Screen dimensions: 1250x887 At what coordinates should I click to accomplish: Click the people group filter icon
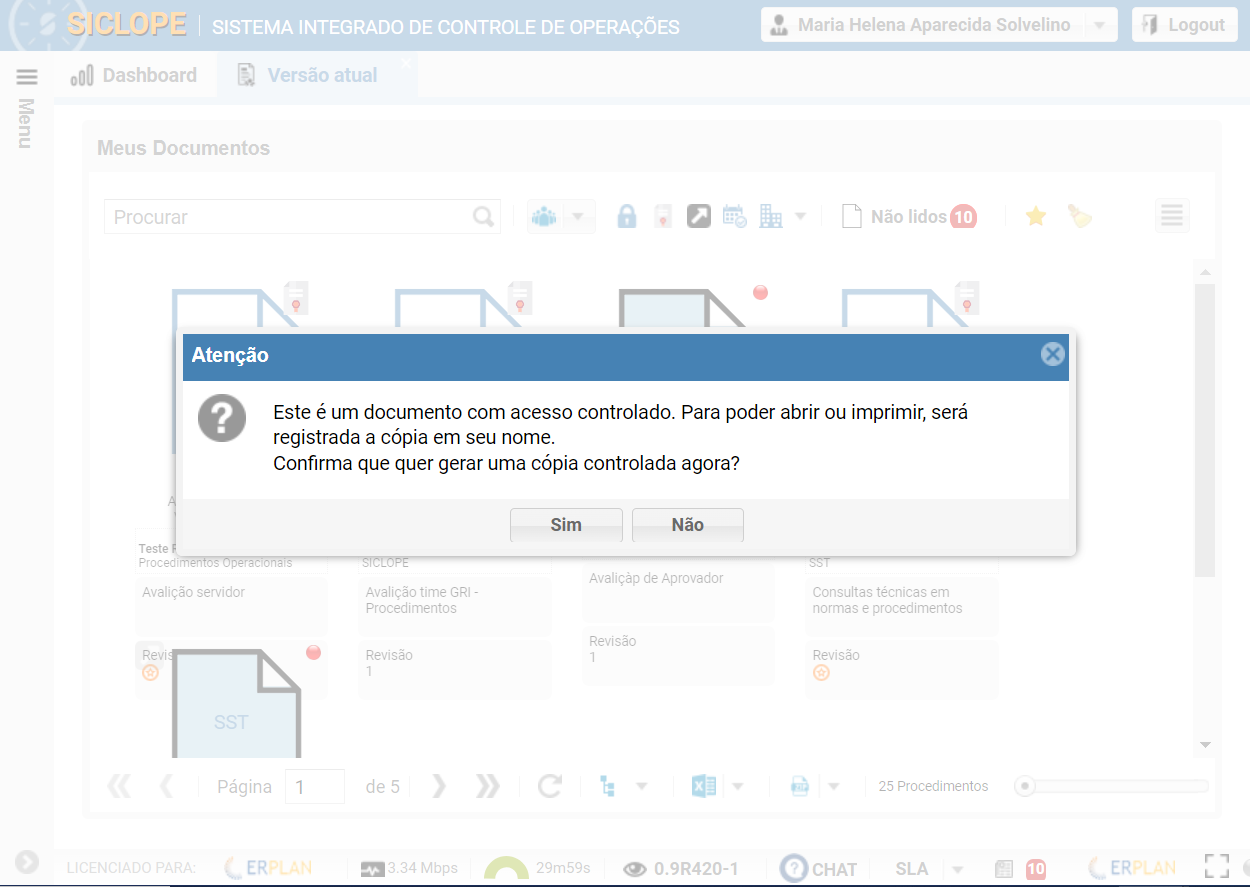pos(544,217)
